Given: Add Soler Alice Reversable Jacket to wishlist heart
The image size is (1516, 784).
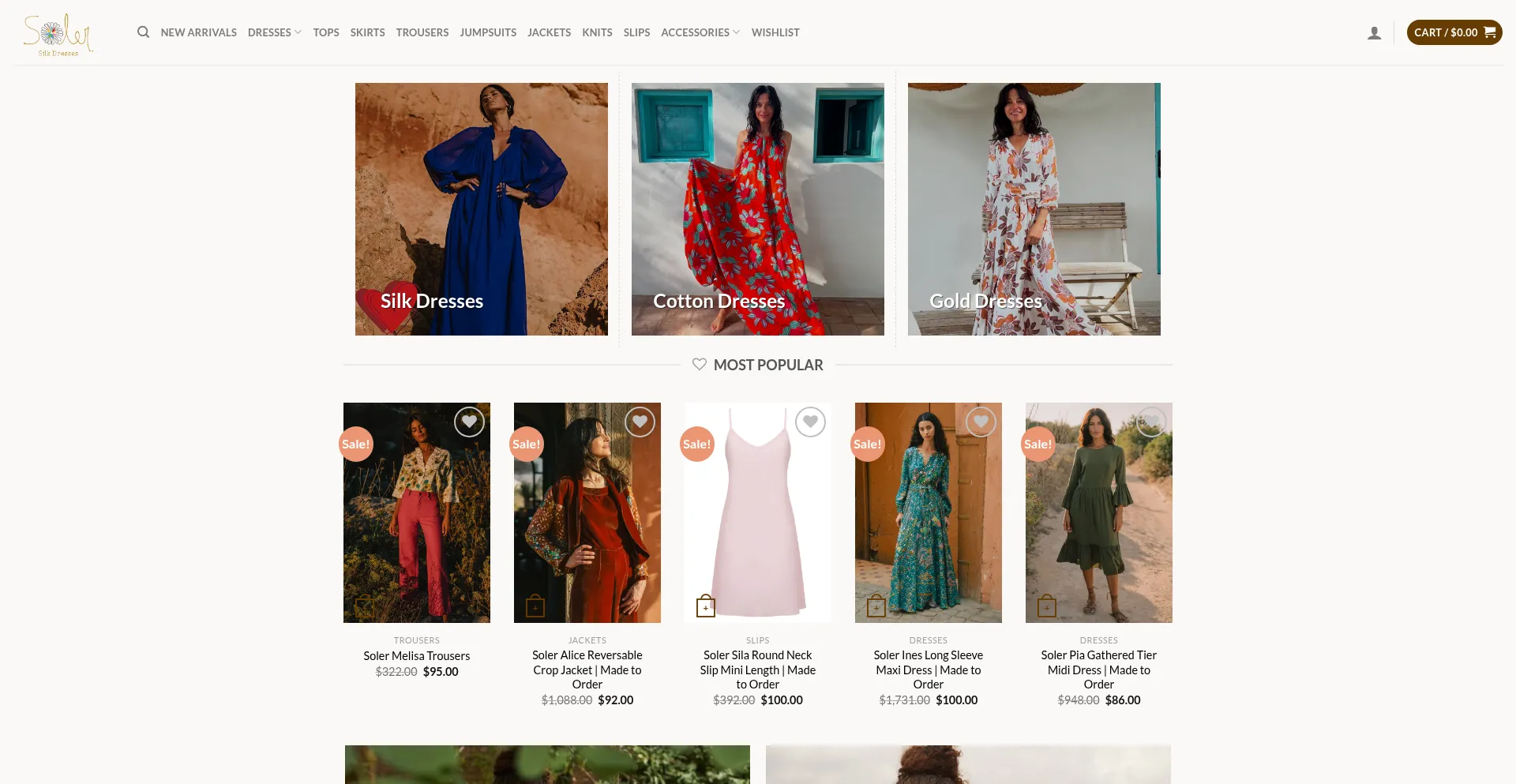Looking at the screenshot, I should [640, 422].
